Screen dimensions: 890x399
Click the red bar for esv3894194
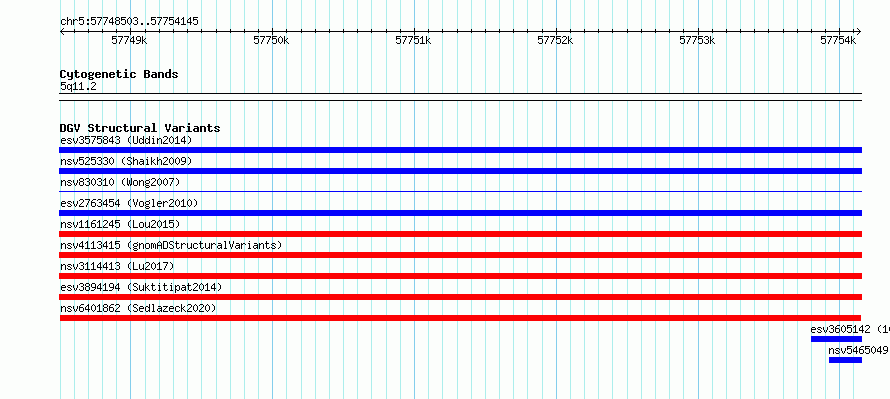pyautogui.click(x=461, y=297)
